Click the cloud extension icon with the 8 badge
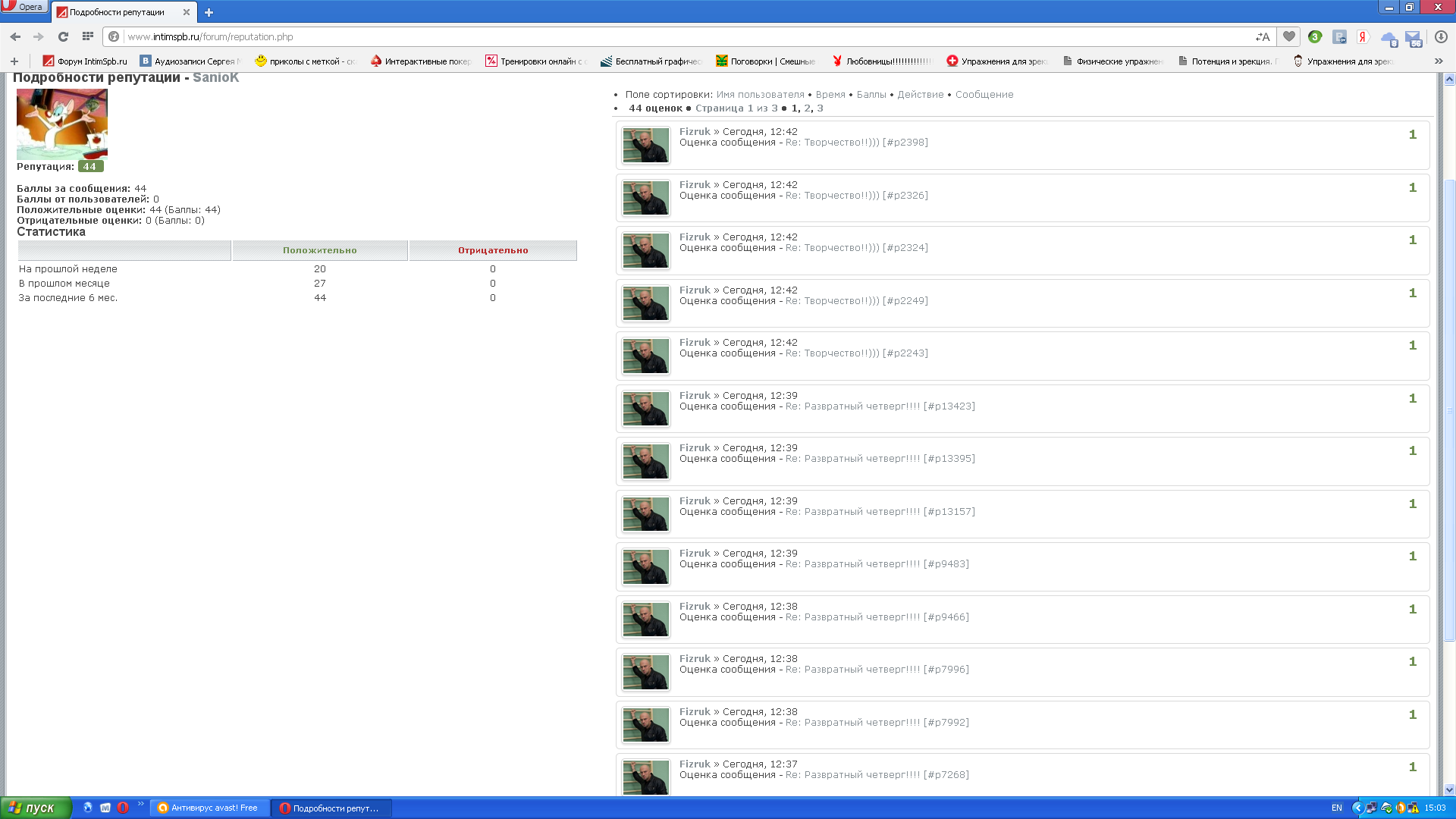1456x819 pixels. click(1389, 38)
